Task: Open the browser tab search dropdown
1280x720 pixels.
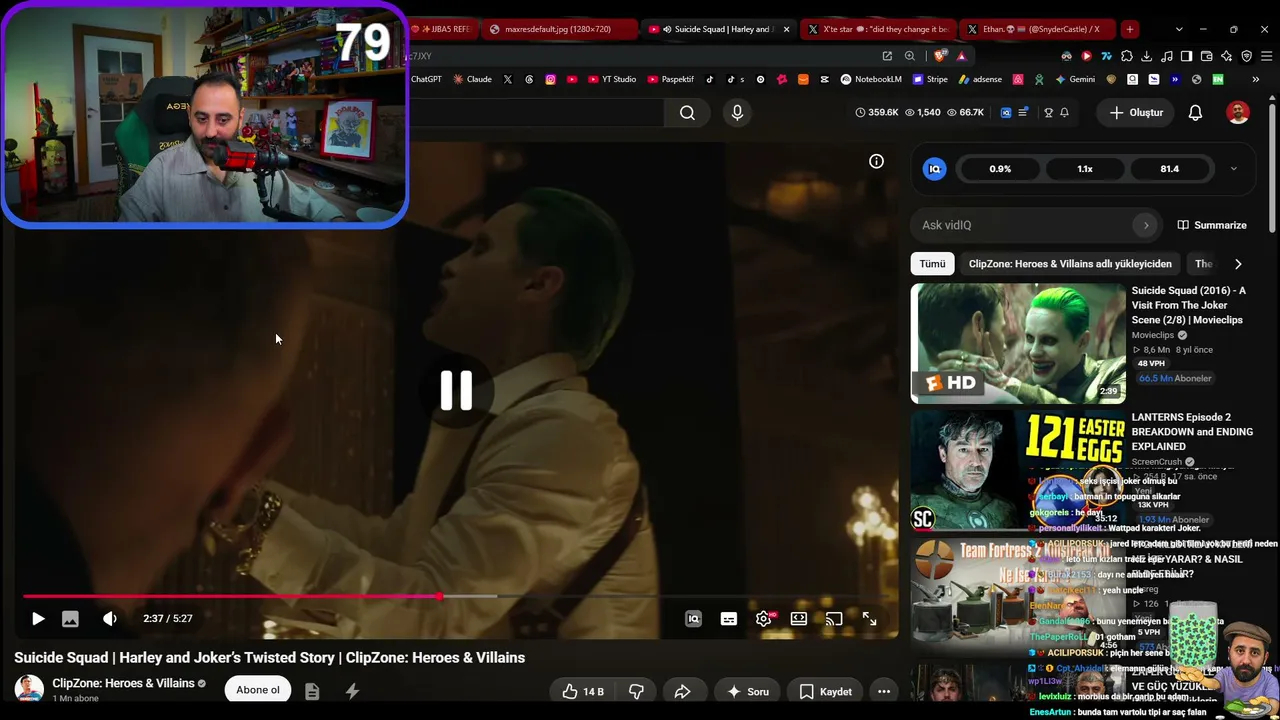Action: 1179,29
